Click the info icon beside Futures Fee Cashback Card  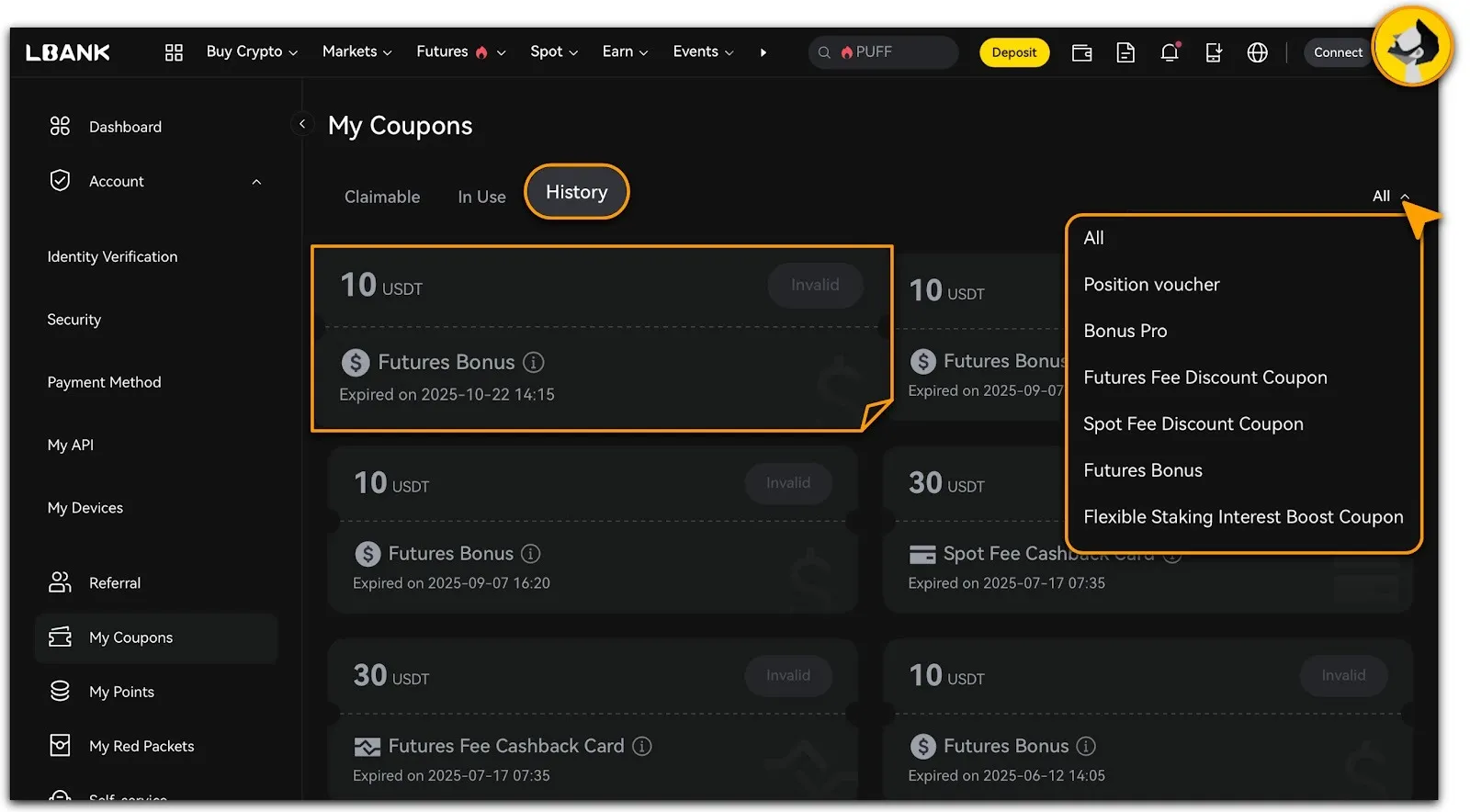[642, 746]
